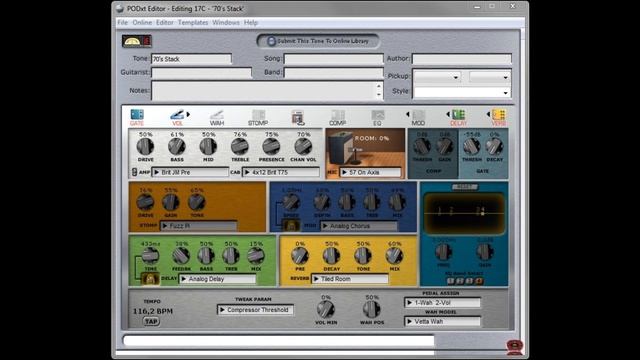Screen dimensions: 640x360
Task: Click the Song input field
Action: pyautogui.click(x=333, y=59)
